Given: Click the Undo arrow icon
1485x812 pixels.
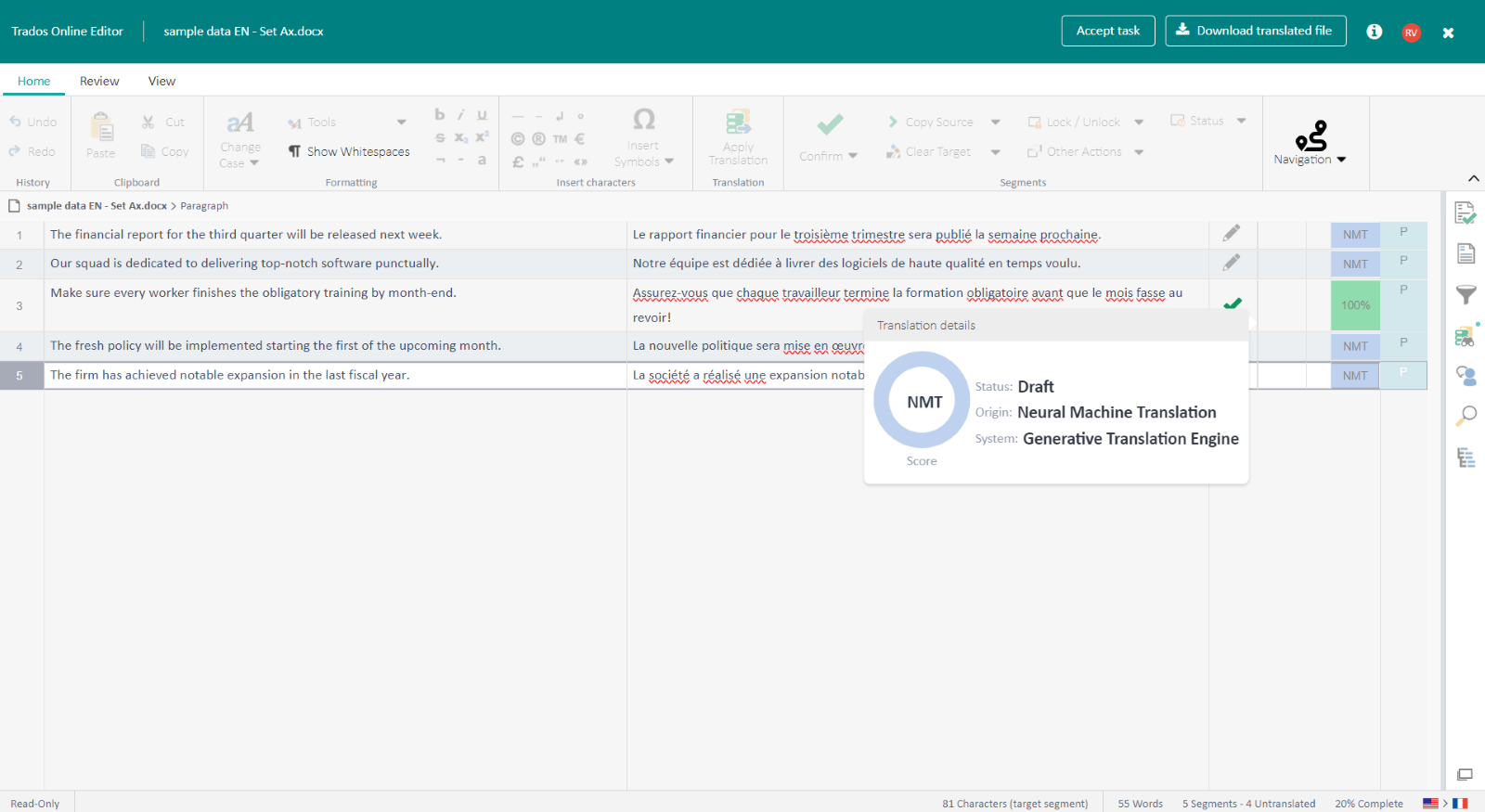Looking at the screenshot, I should (x=15, y=122).
